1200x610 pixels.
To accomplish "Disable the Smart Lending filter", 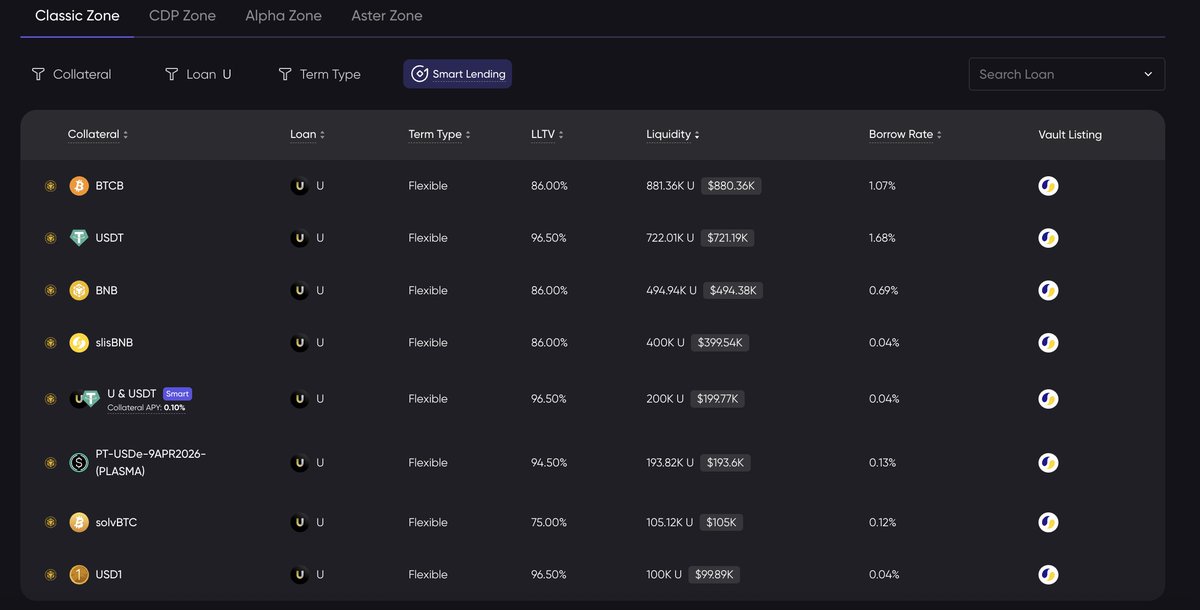I will 457,73.
